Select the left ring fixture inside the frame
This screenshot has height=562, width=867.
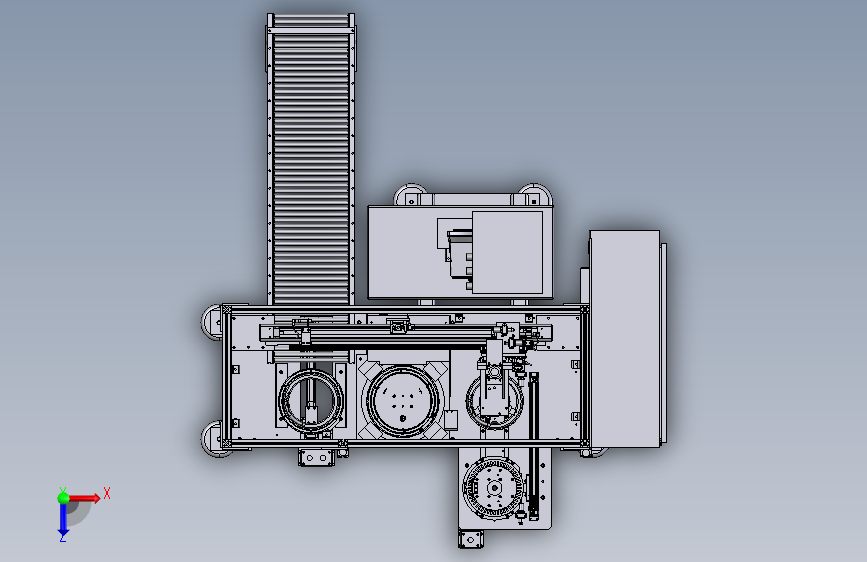coord(311,400)
